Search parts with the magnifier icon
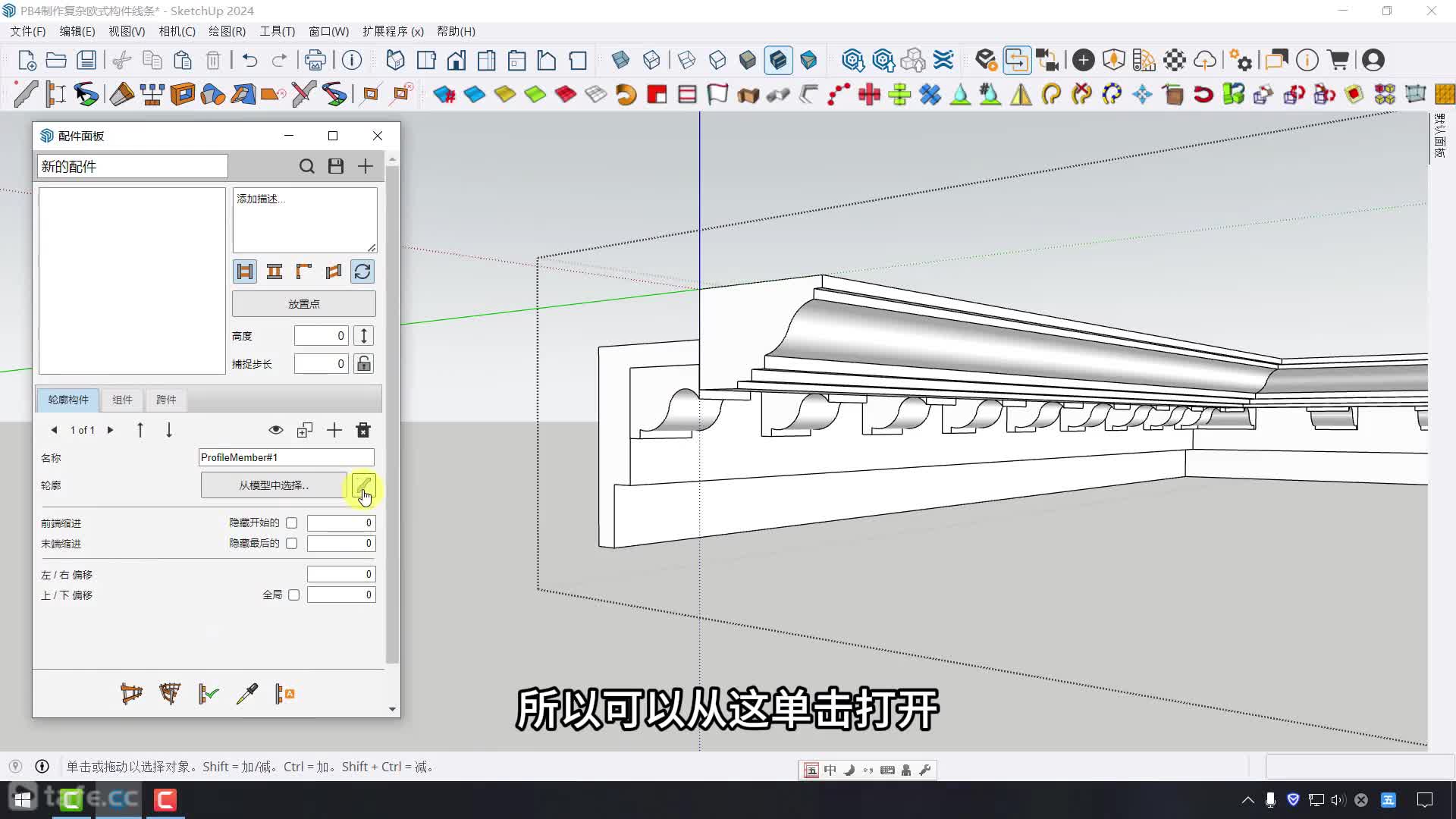Screen dimensions: 1456x819 306,166
